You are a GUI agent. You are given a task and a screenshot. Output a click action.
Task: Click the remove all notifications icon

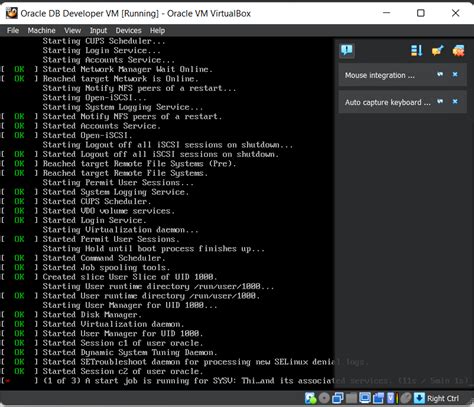[458, 51]
